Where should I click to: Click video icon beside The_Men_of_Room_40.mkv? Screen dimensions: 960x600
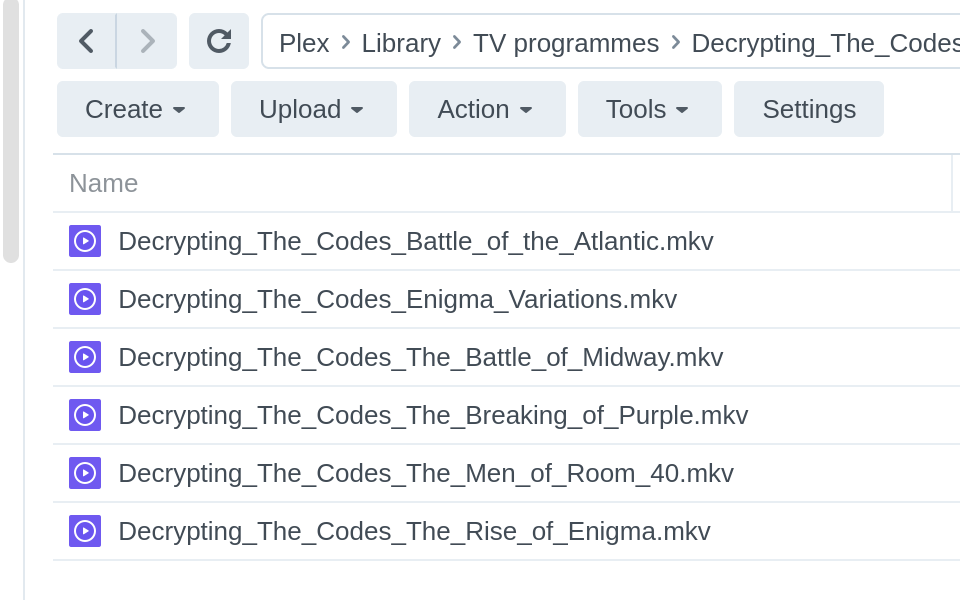click(85, 473)
